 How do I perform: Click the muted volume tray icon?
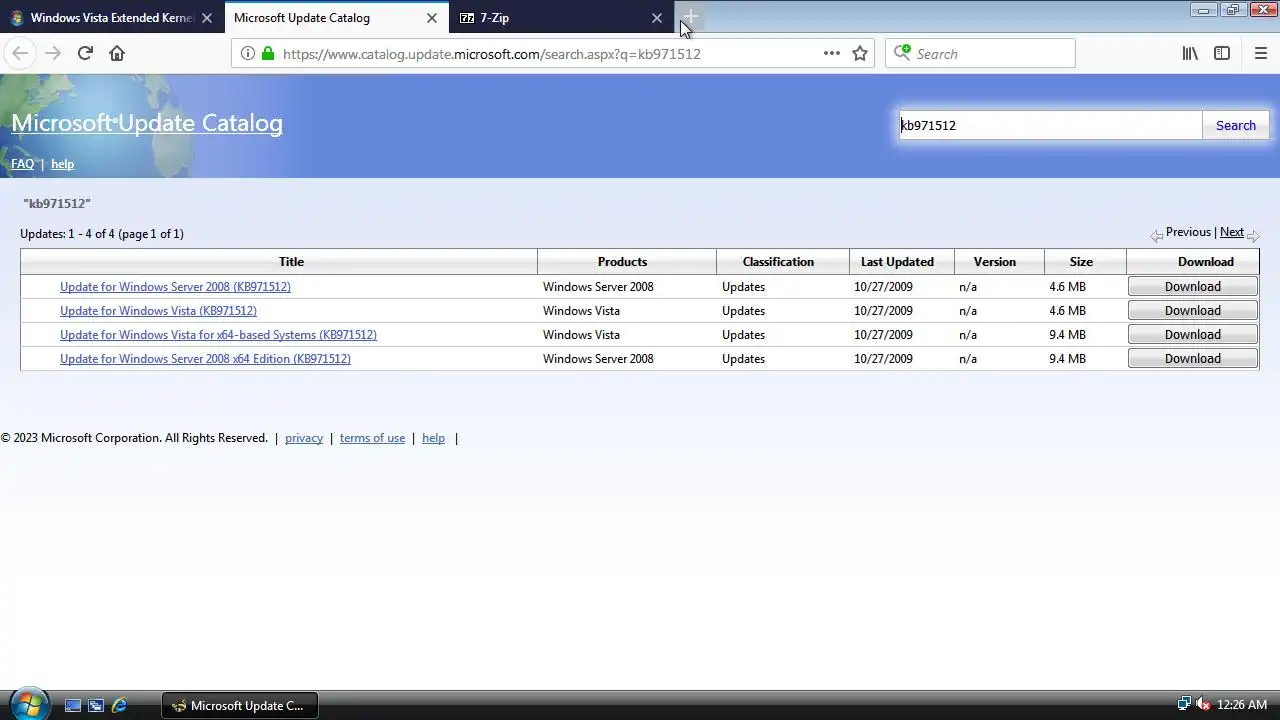click(1203, 705)
